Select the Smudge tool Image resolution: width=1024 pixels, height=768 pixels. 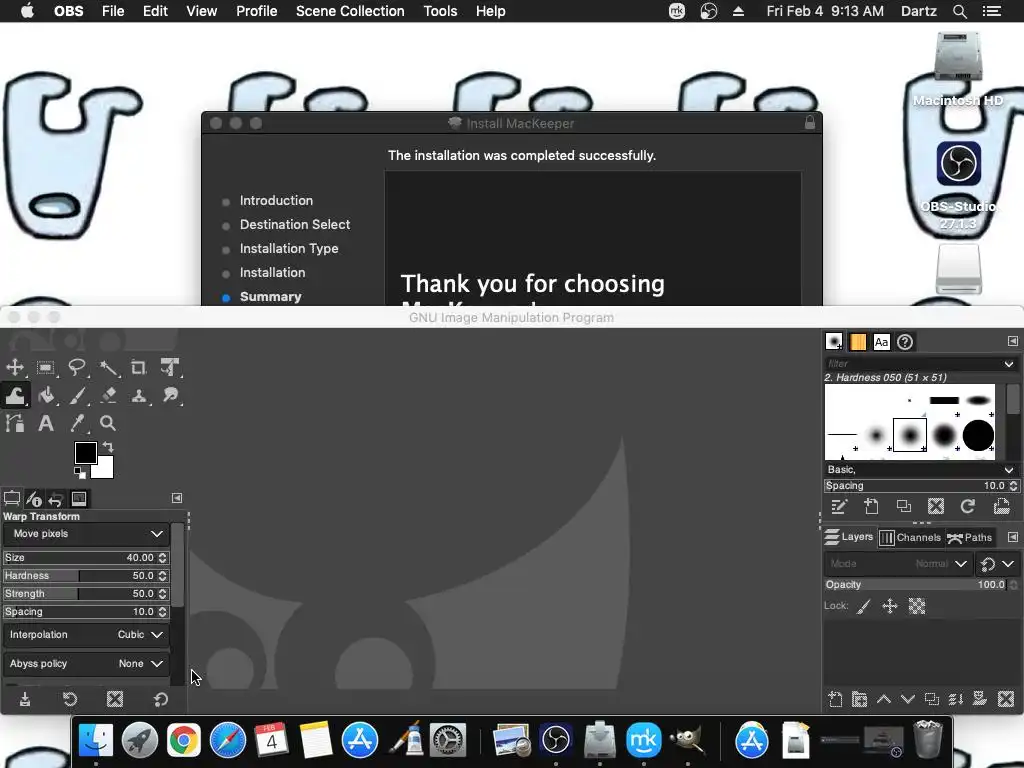170,395
